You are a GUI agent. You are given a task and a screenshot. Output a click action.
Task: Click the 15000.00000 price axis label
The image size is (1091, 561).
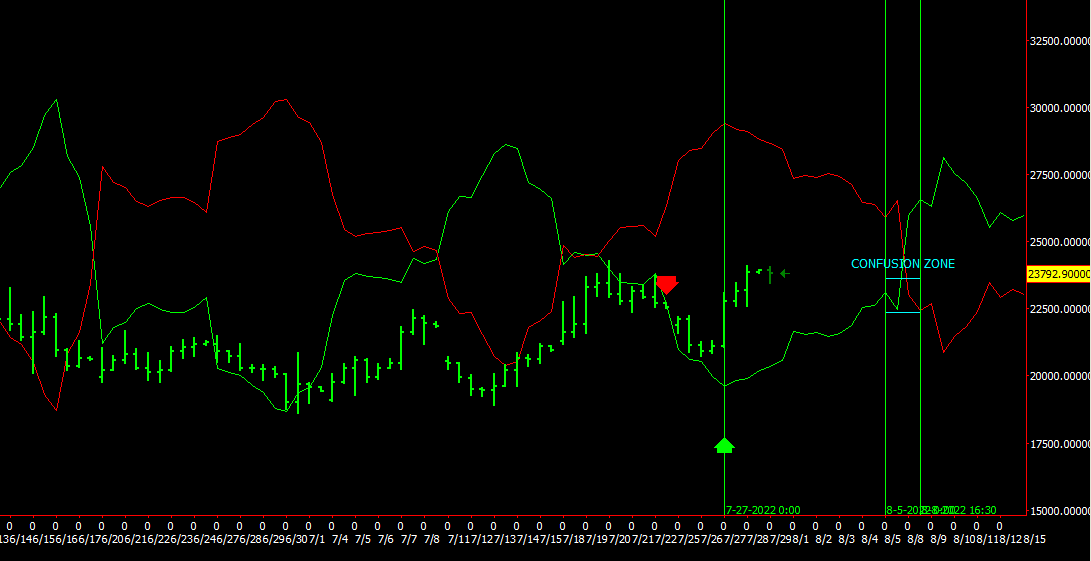click(x=1060, y=510)
